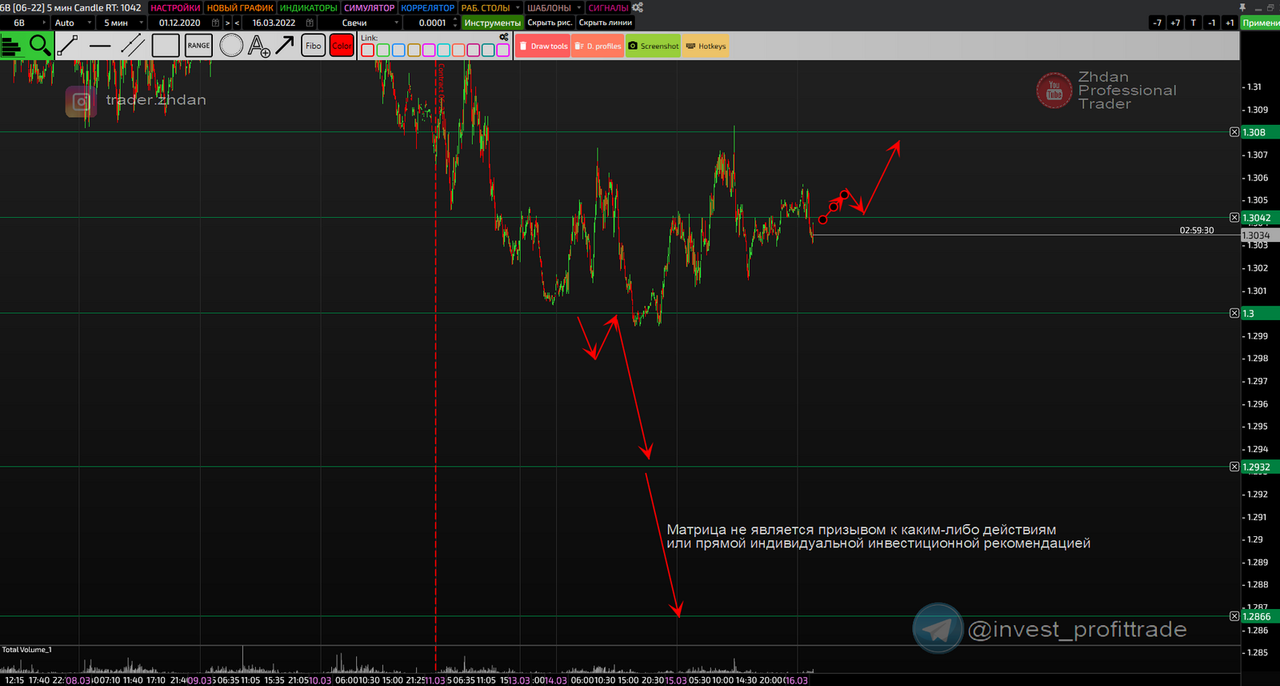This screenshot has height=686, width=1280.
Task: Open the СИГНАЛЫ menu
Action: pos(608,7)
